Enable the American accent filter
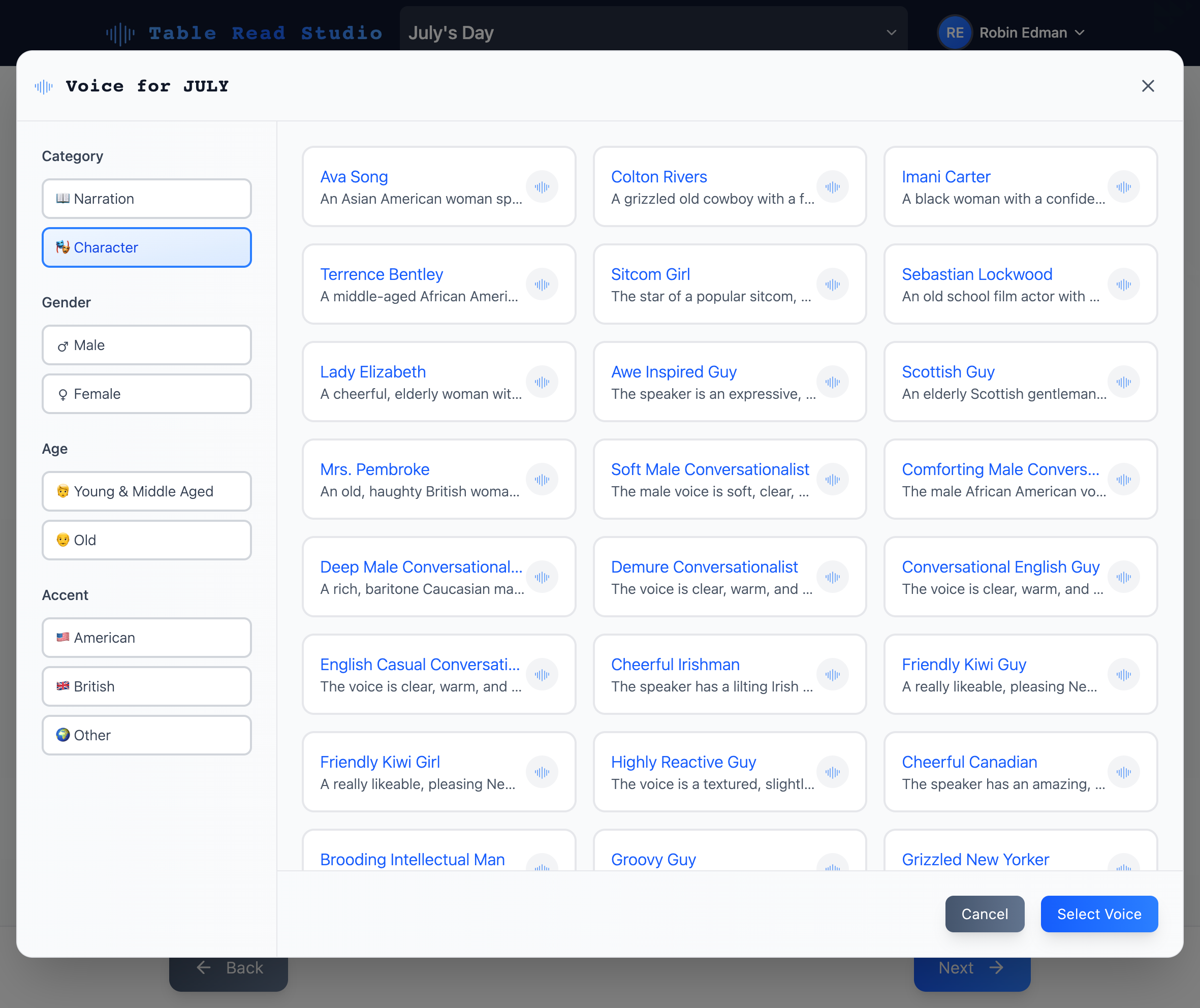Image resolution: width=1200 pixels, height=1008 pixels. [146, 638]
